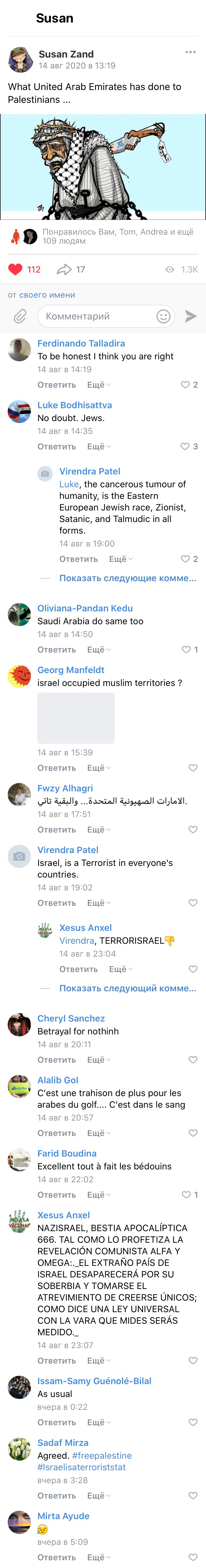Open Ещё dropdown under Farid Boudina's comment
This screenshot has height=1568, width=206.
tap(99, 1195)
